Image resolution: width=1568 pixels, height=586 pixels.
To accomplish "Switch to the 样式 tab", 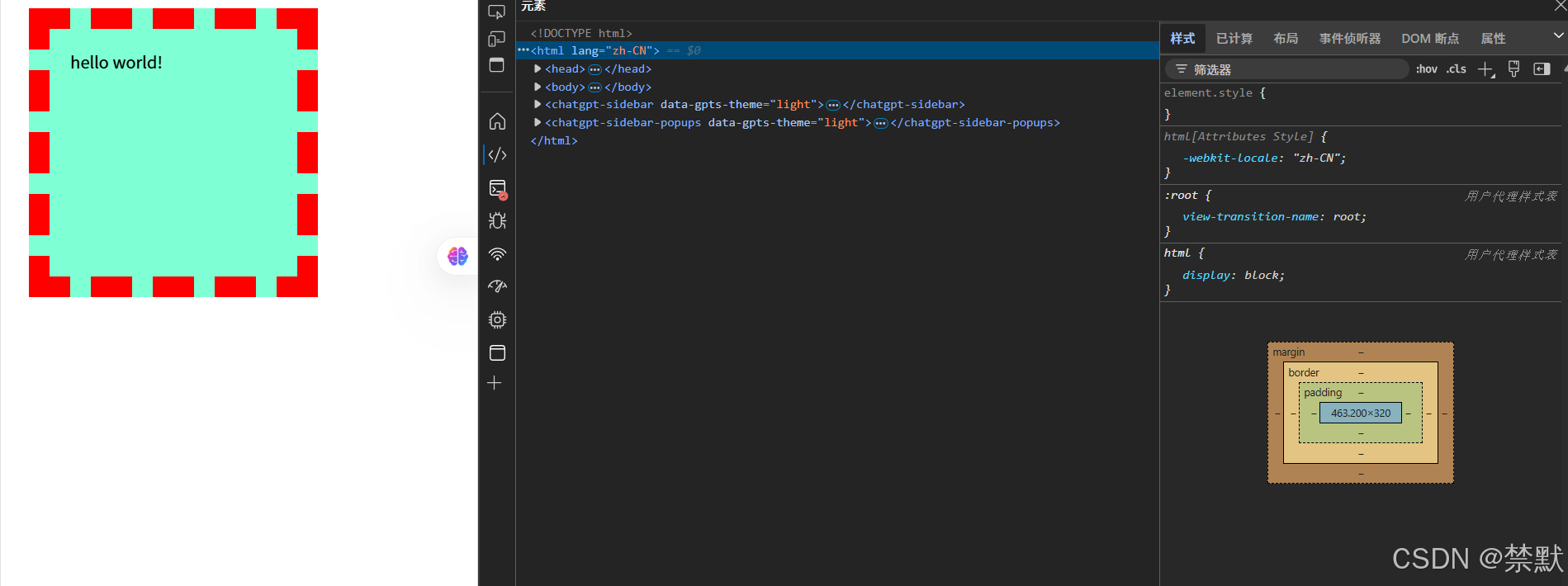I will pyautogui.click(x=1182, y=38).
